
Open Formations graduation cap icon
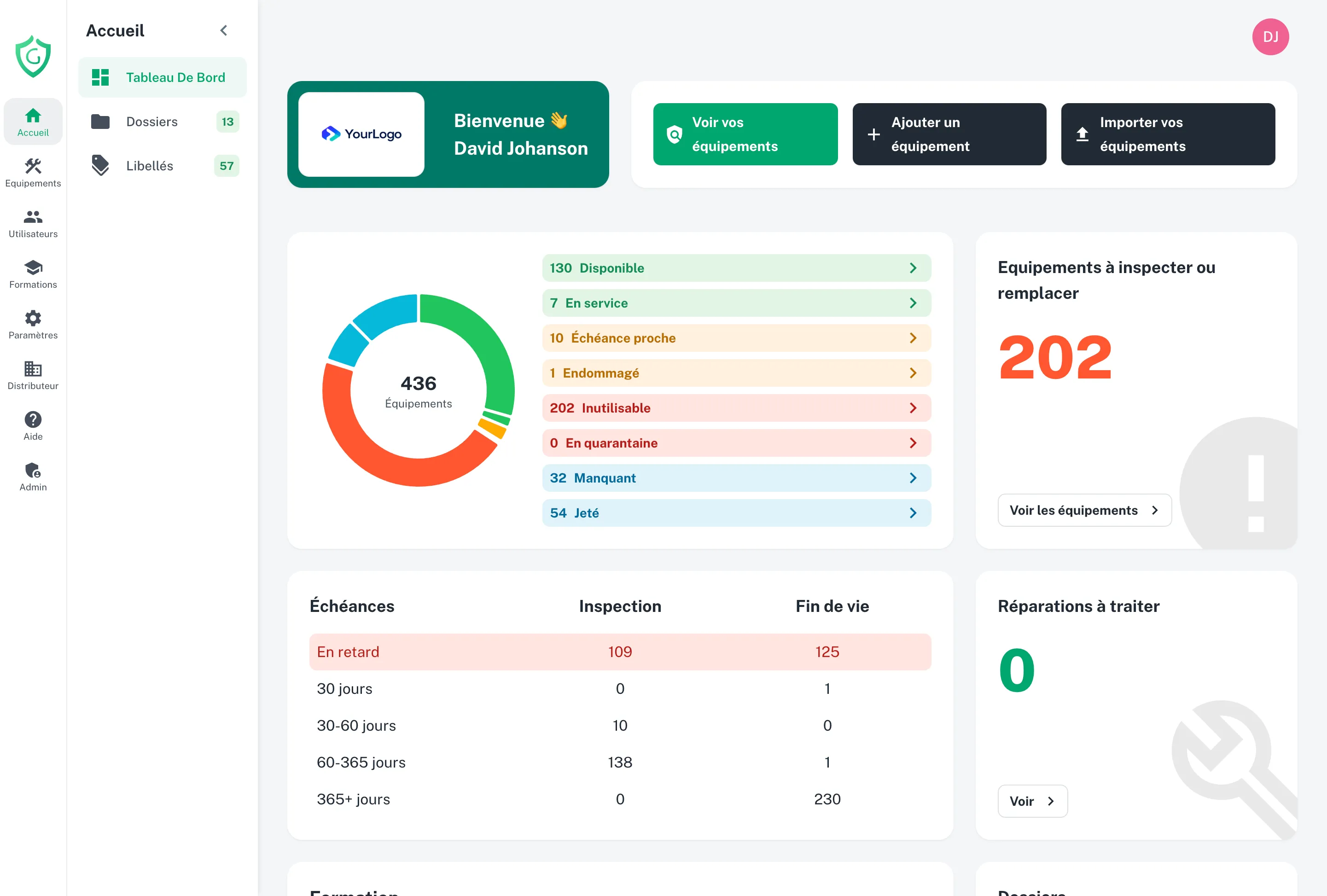(33, 267)
